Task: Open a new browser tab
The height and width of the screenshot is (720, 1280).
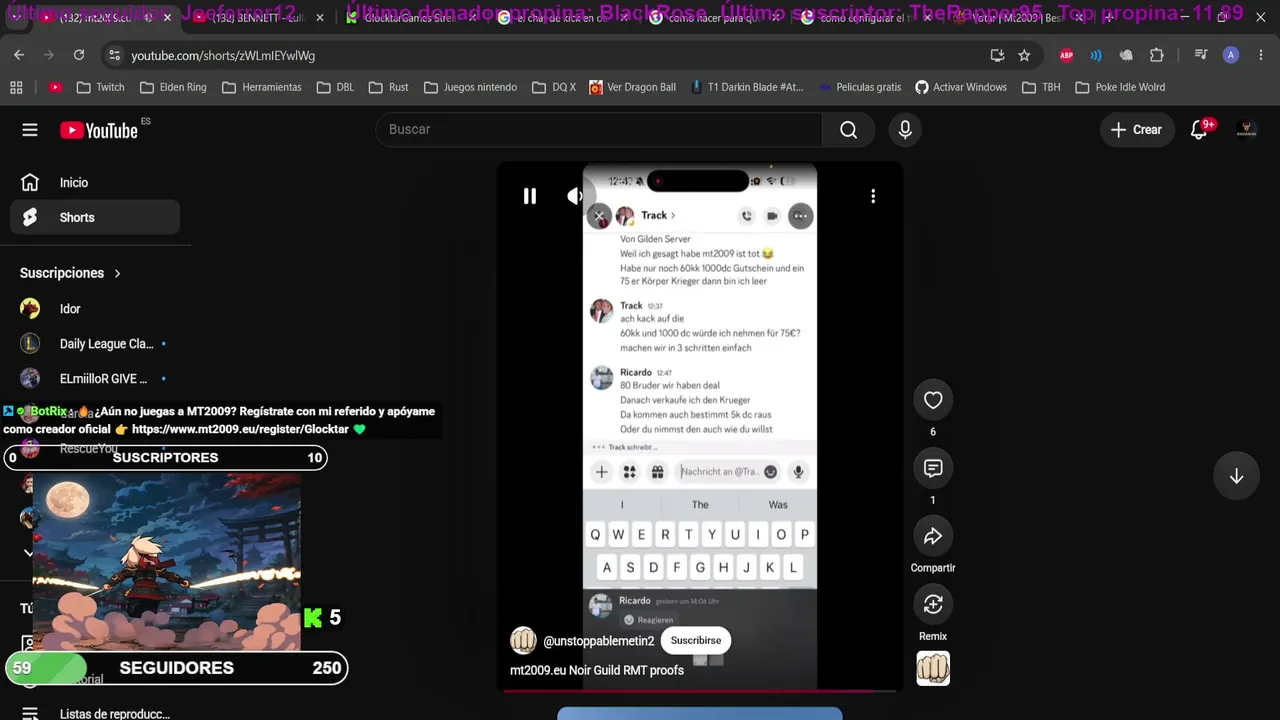Action: [x=1108, y=18]
